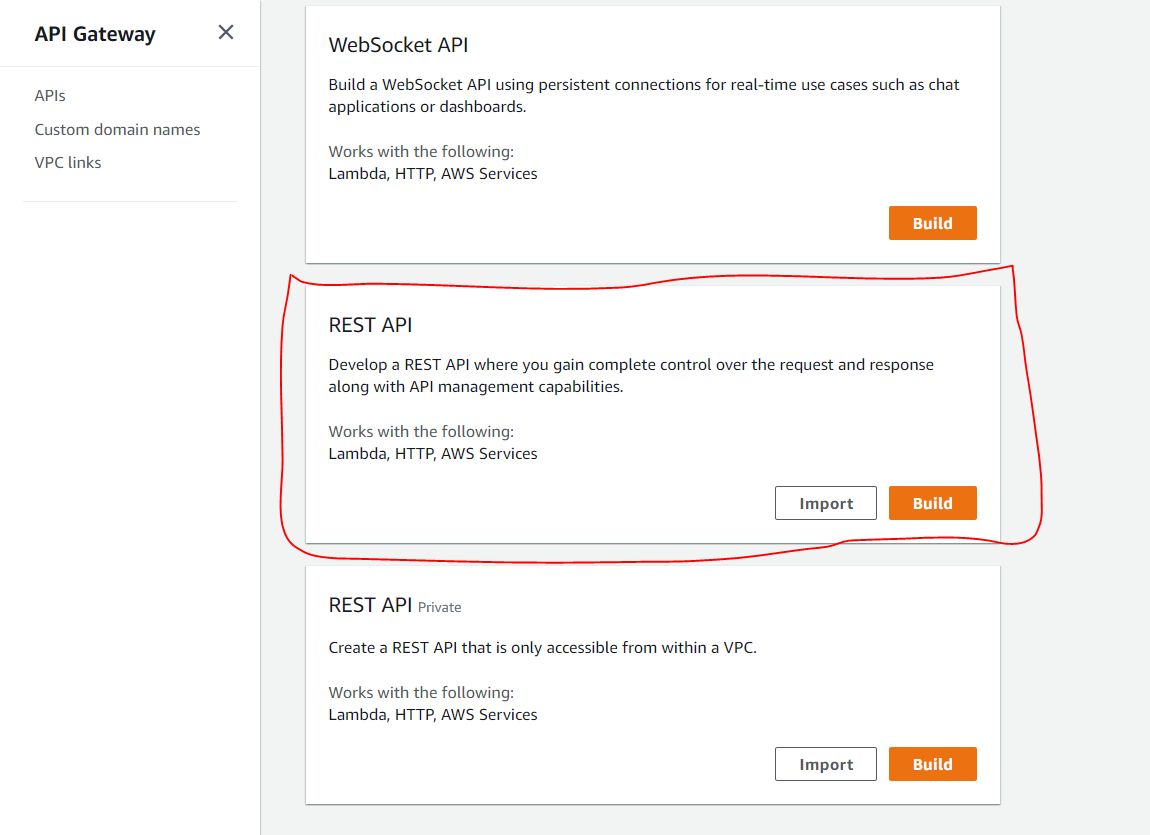Viewport: 1150px width, 835px height.
Task: Click the 'Private' label next to REST API
Action: [x=439, y=607]
